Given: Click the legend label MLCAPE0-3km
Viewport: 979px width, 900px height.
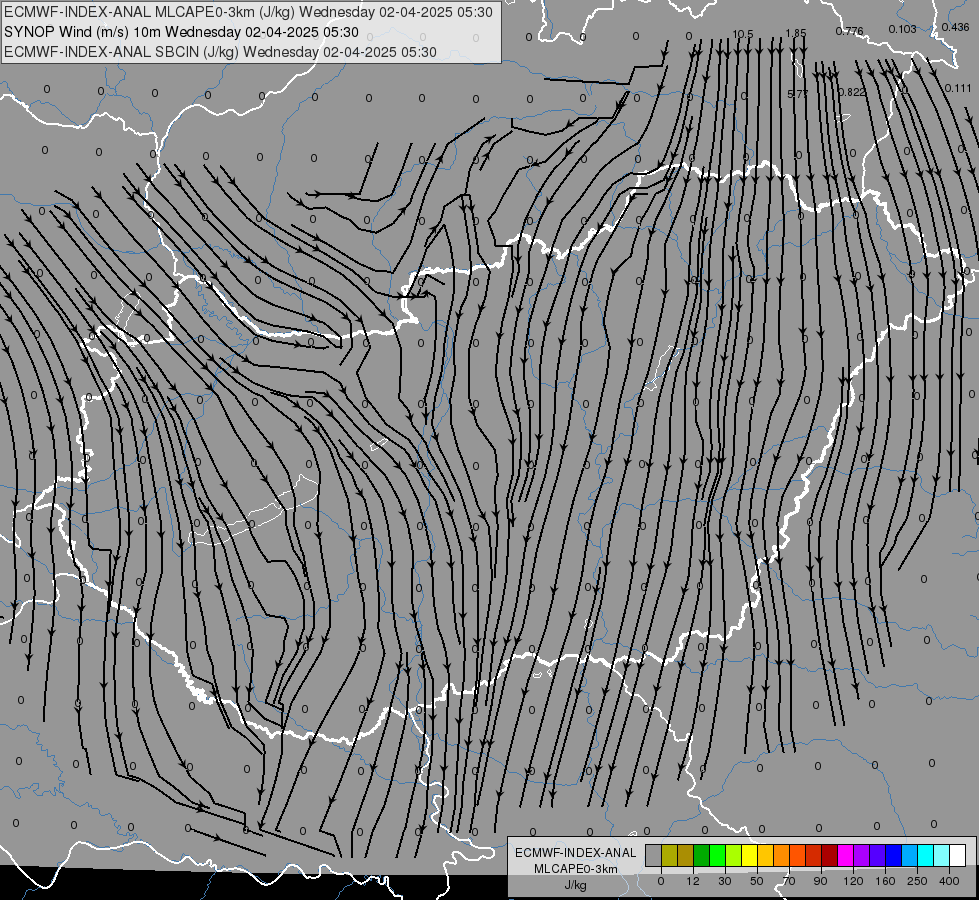Looking at the screenshot, I should click(x=576, y=869).
